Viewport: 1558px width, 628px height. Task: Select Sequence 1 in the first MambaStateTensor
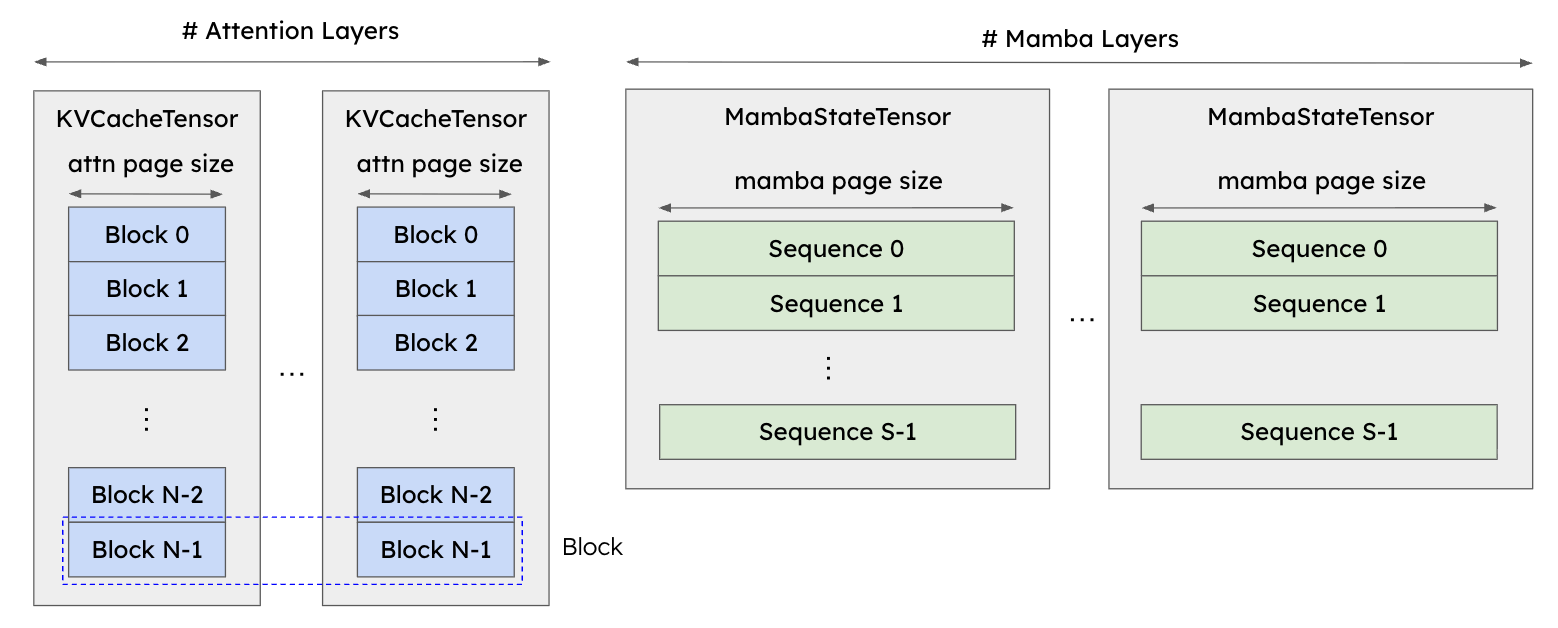(836, 304)
